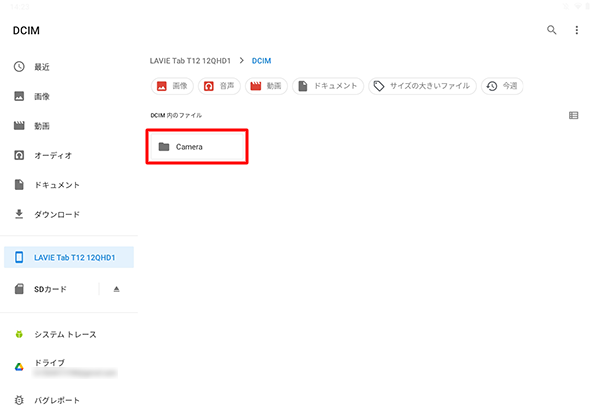Open the search magnifier icon
Screen dimensions: 600x417
click(x=551, y=30)
